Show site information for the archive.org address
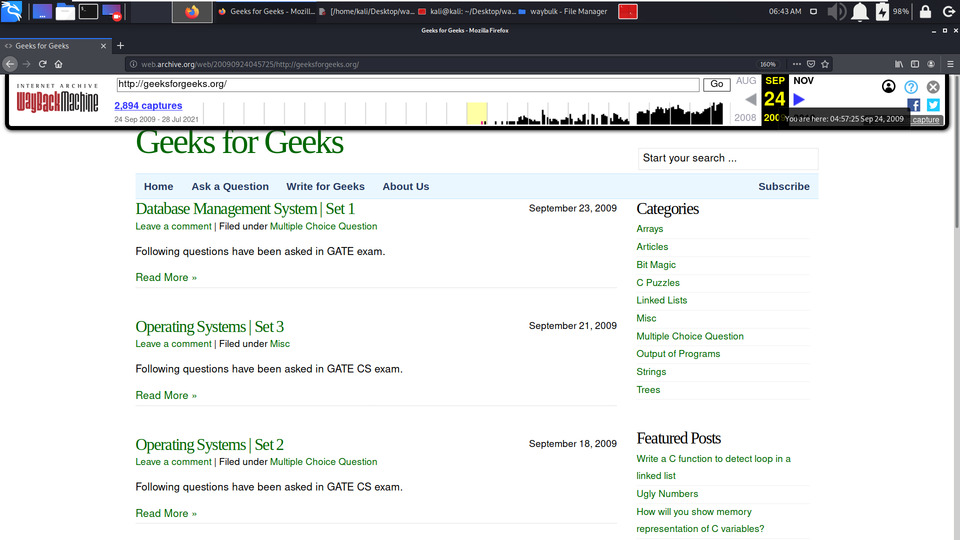 click(x=133, y=64)
